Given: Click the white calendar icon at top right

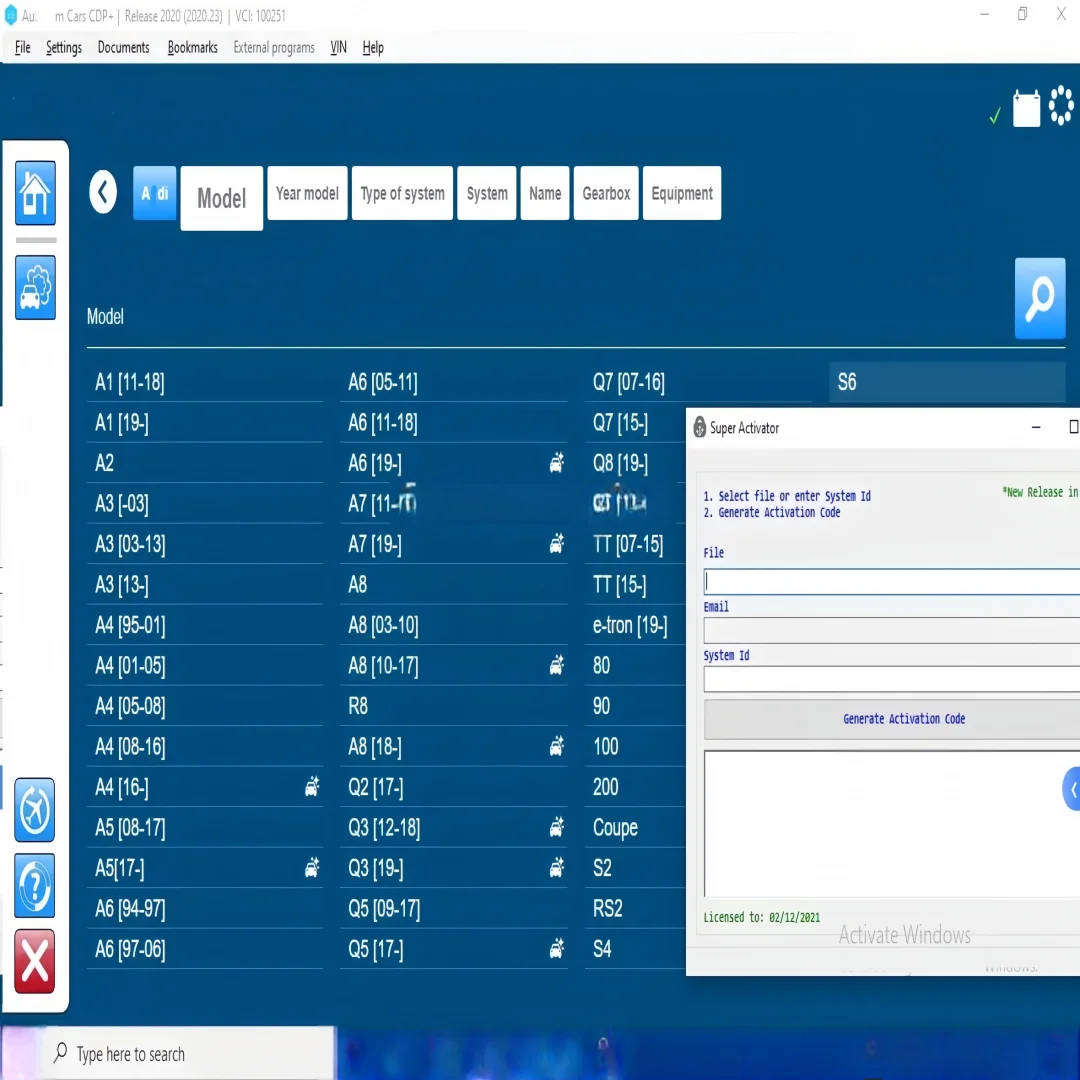Looking at the screenshot, I should [1026, 108].
